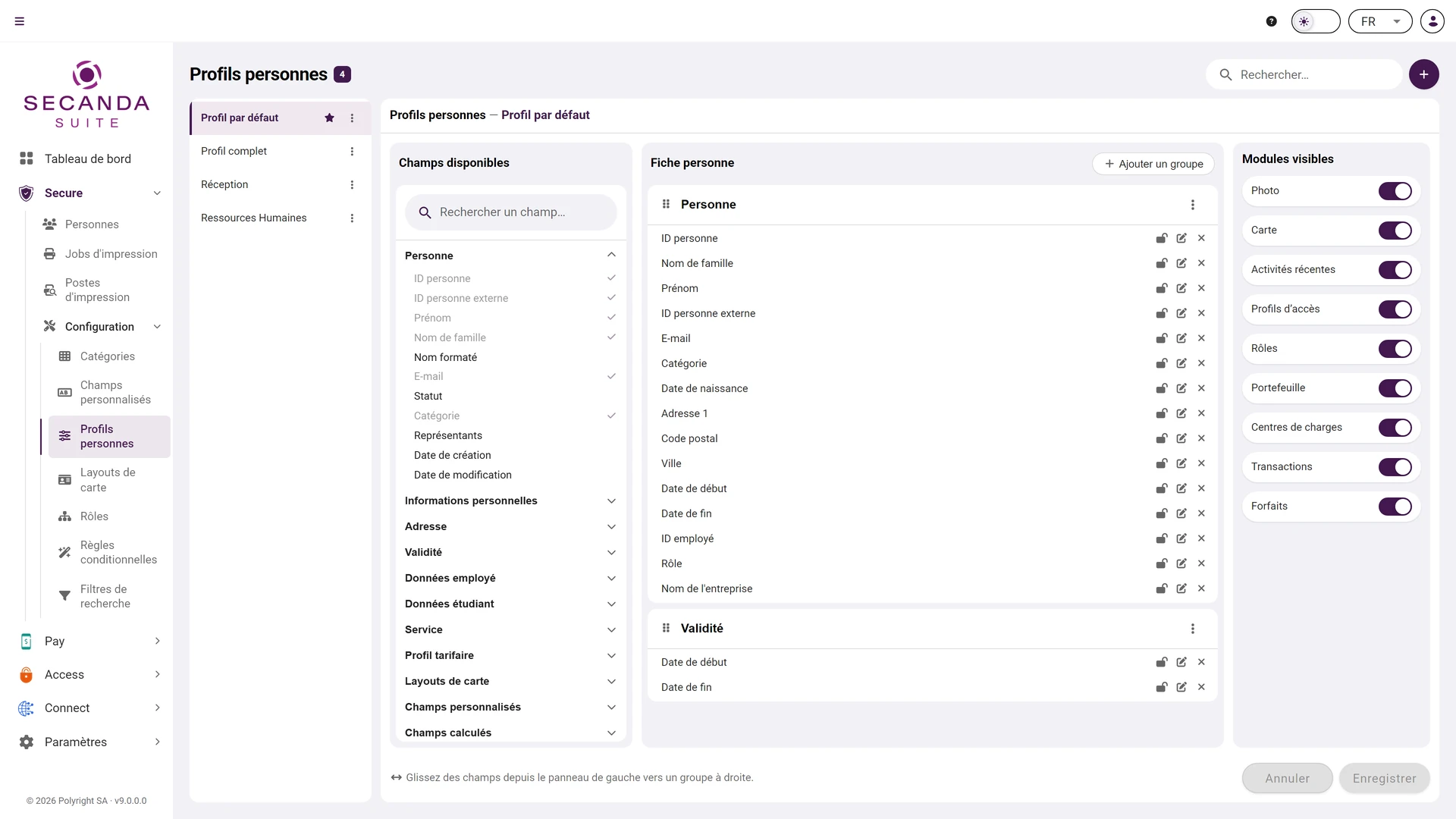Click the Rechercher search field

1304,74
